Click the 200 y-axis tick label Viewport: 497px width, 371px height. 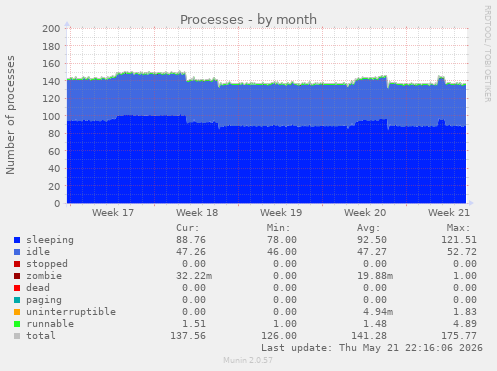(51, 29)
